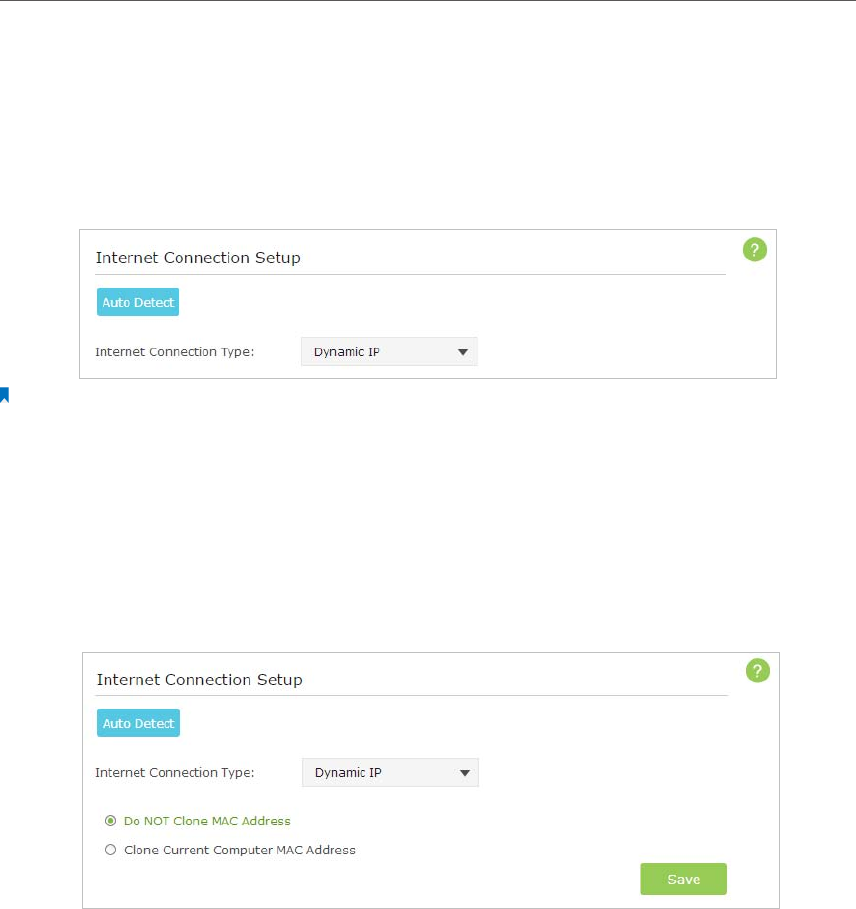Click Internet Connection Setup heading in panel without radios
The width and height of the screenshot is (856, 909).
pos(198,257)
